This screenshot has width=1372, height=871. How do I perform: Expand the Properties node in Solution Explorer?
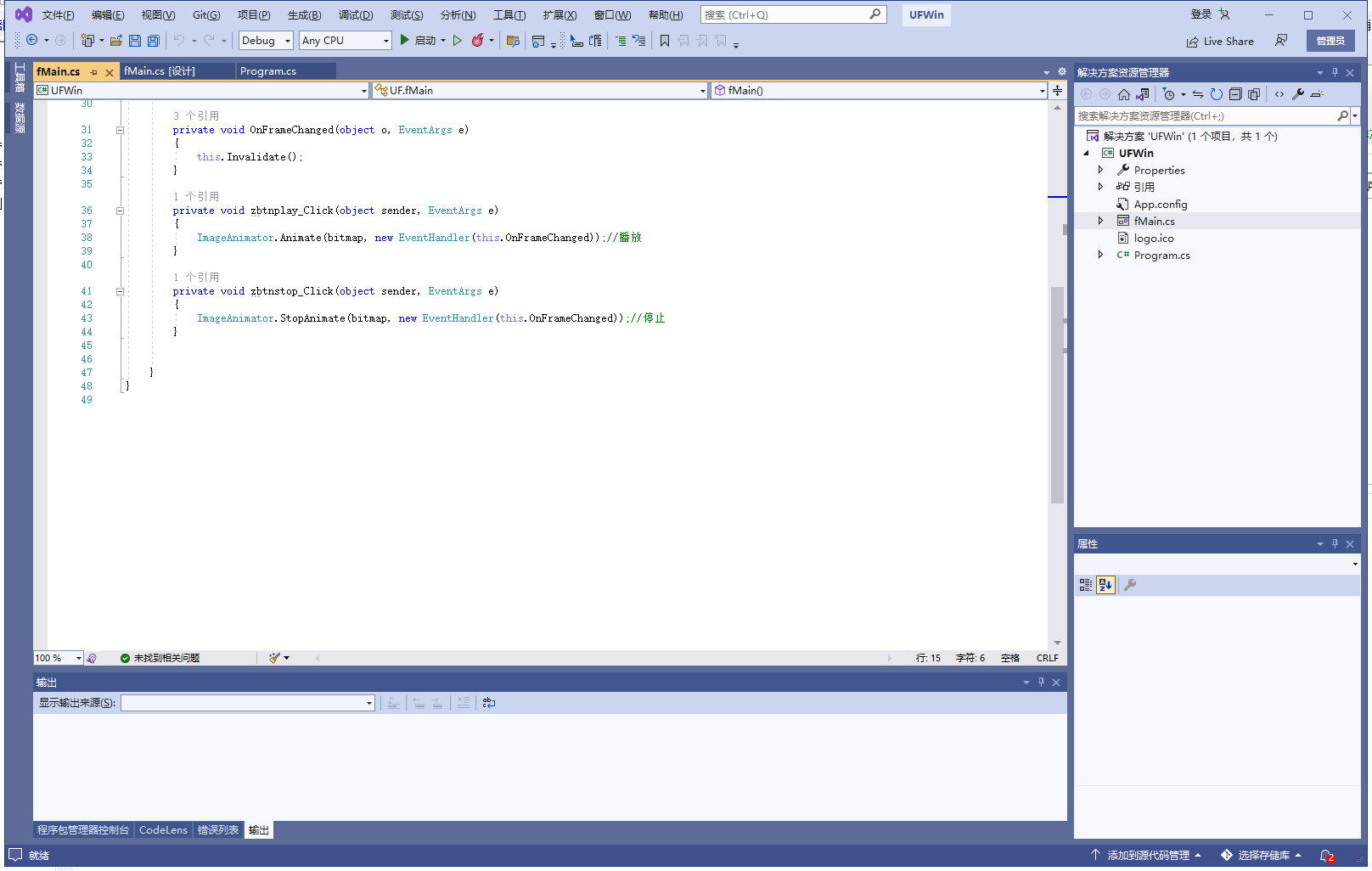[1101, 170]
